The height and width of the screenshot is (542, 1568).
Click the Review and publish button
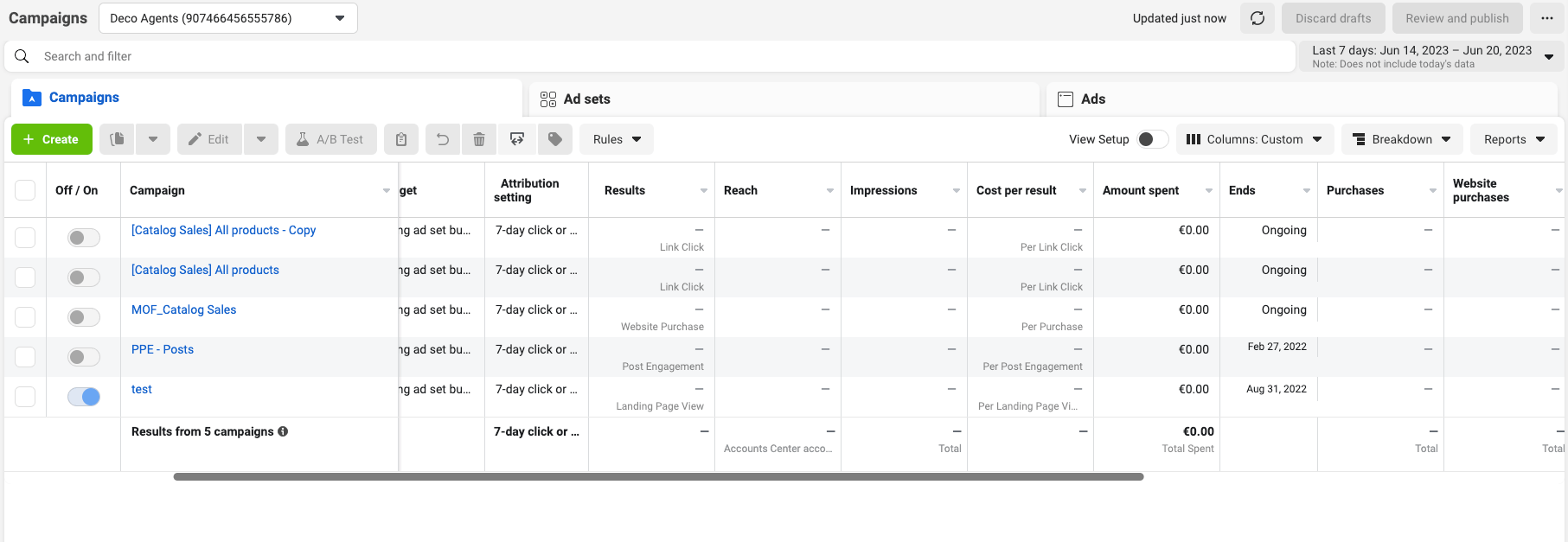pyautogui.click(x=1457, y=18)
